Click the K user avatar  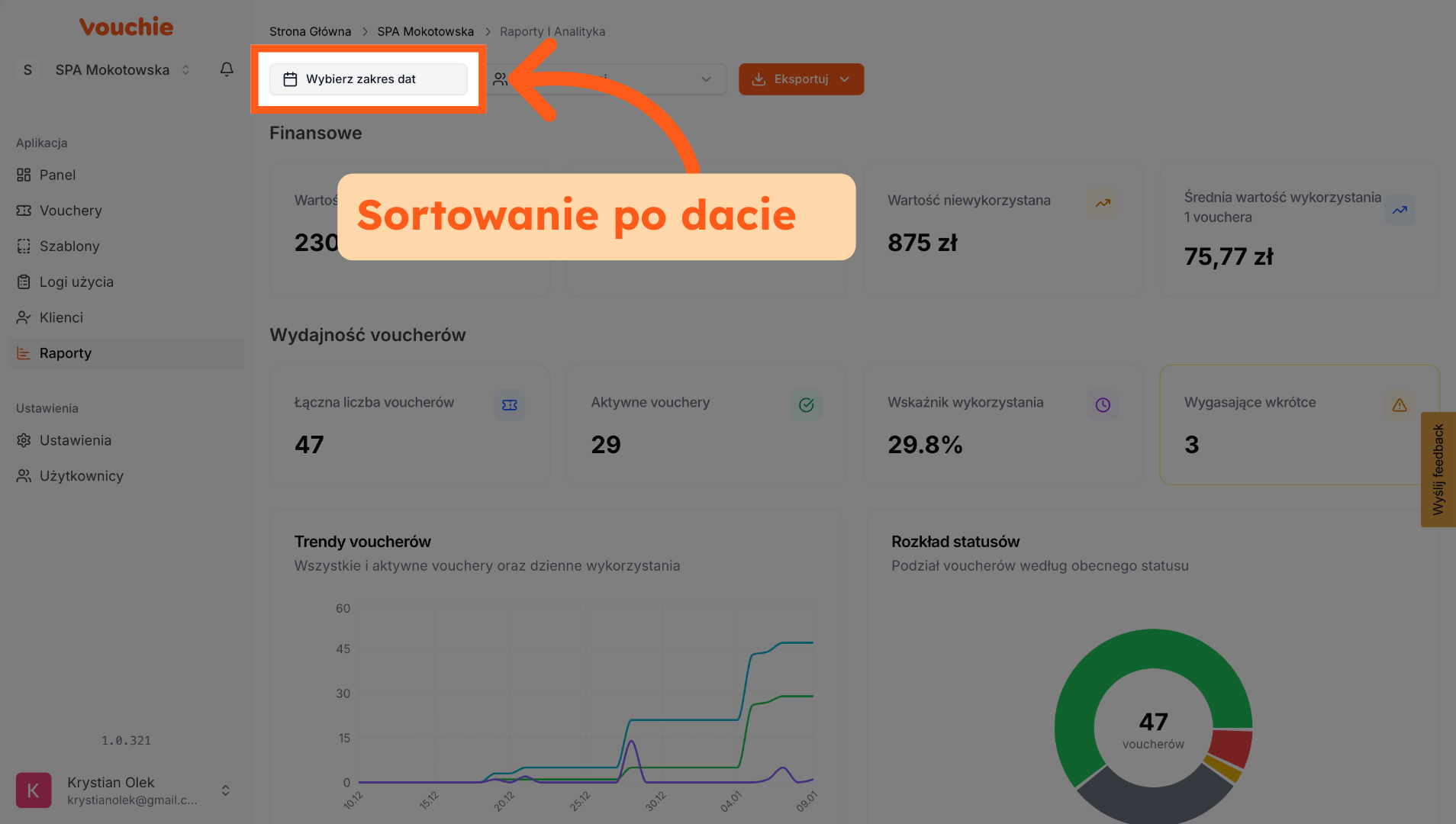point(34,790)
